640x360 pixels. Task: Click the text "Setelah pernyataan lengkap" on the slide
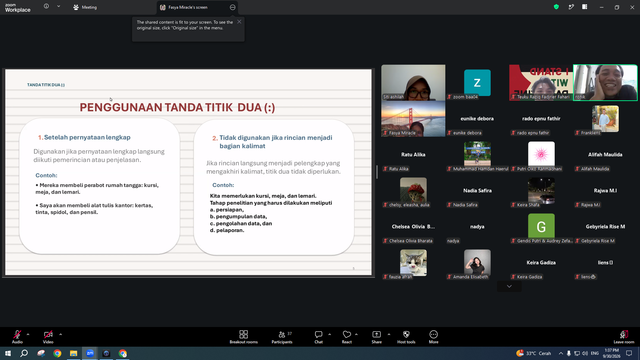(x=87, y=137)
